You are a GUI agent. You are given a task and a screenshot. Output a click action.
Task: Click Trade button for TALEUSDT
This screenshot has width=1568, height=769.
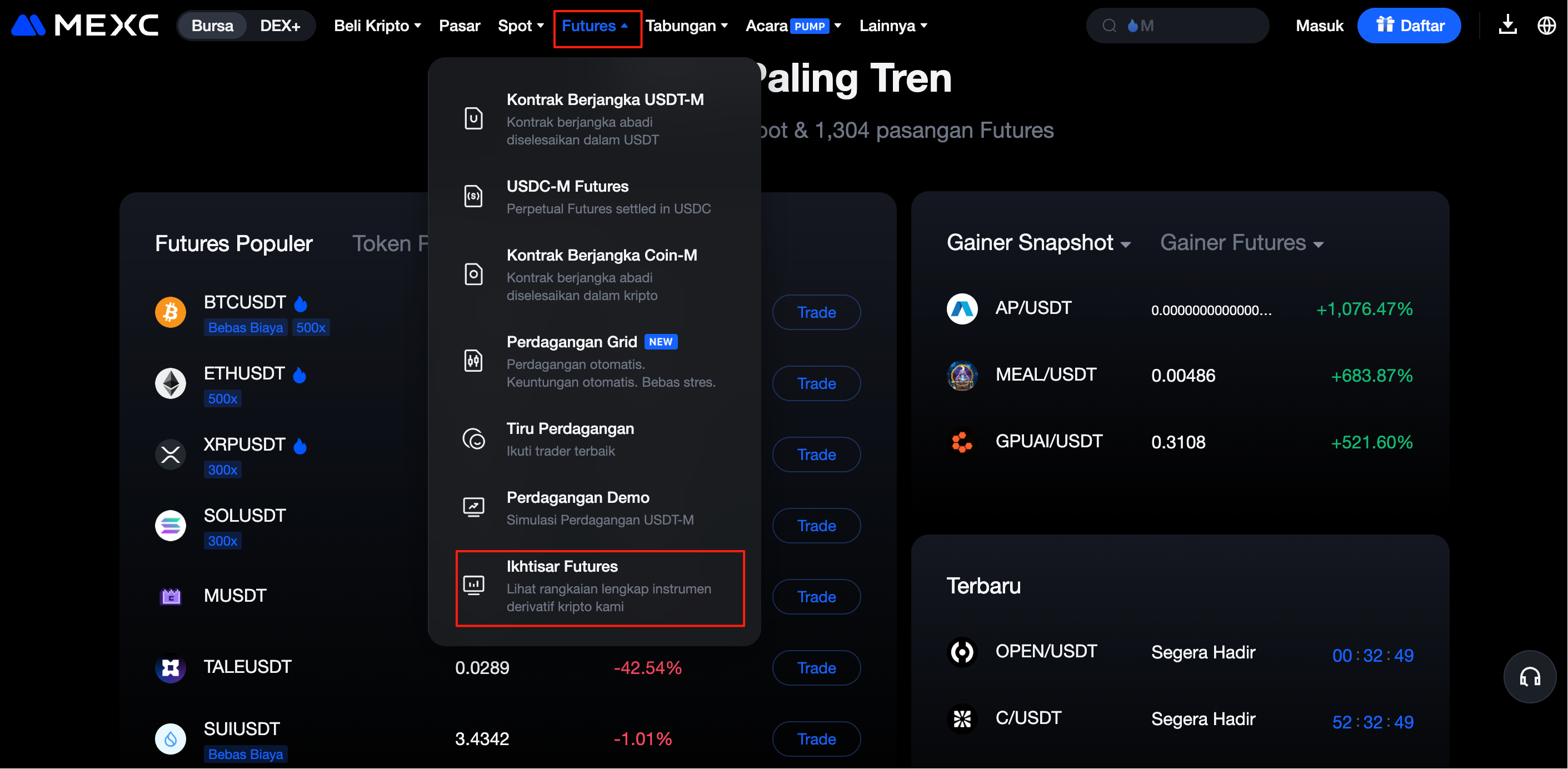tap(816, 668)
